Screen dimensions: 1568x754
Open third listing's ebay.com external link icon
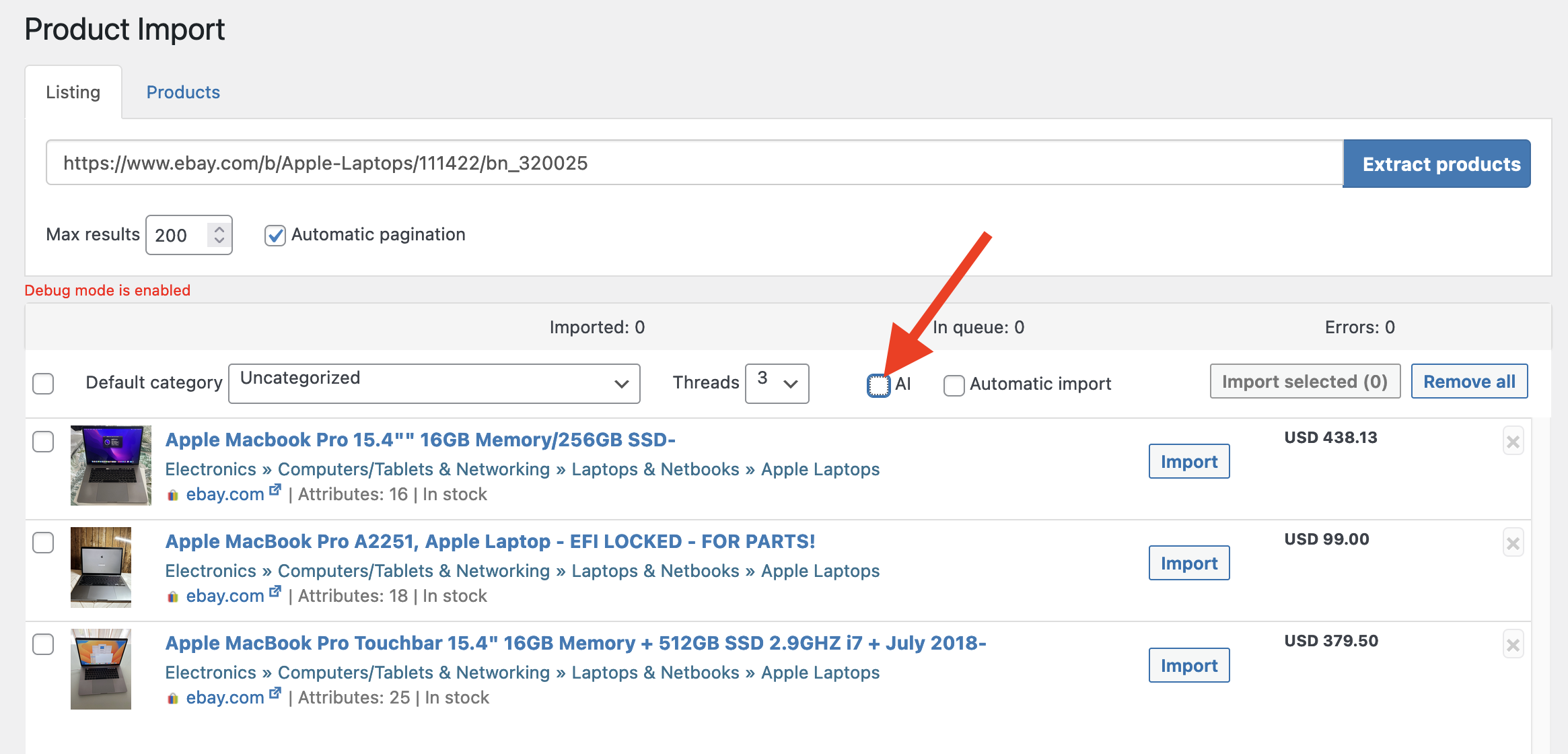click(x=275, y=694)
